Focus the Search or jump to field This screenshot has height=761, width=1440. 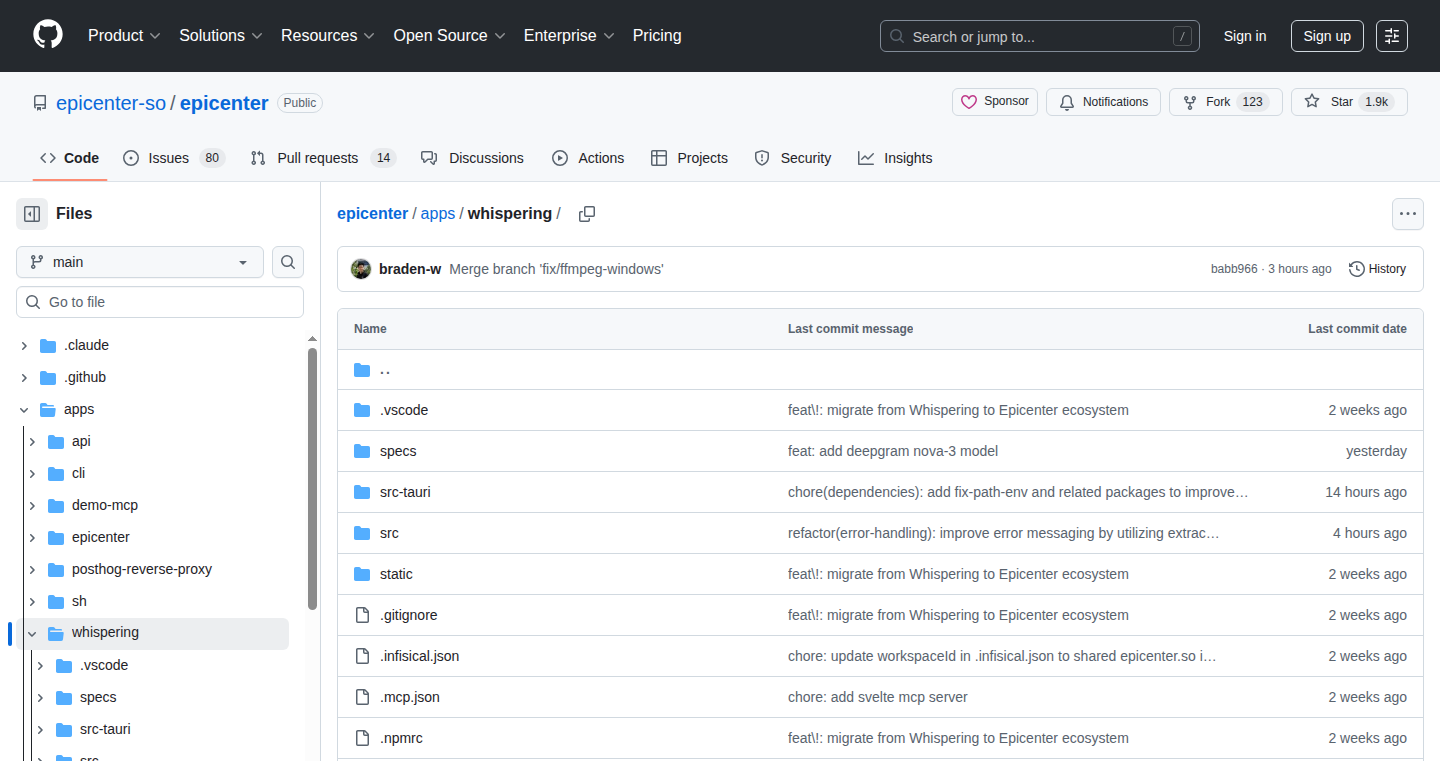pyautogui.click(x=1040, y=36)
